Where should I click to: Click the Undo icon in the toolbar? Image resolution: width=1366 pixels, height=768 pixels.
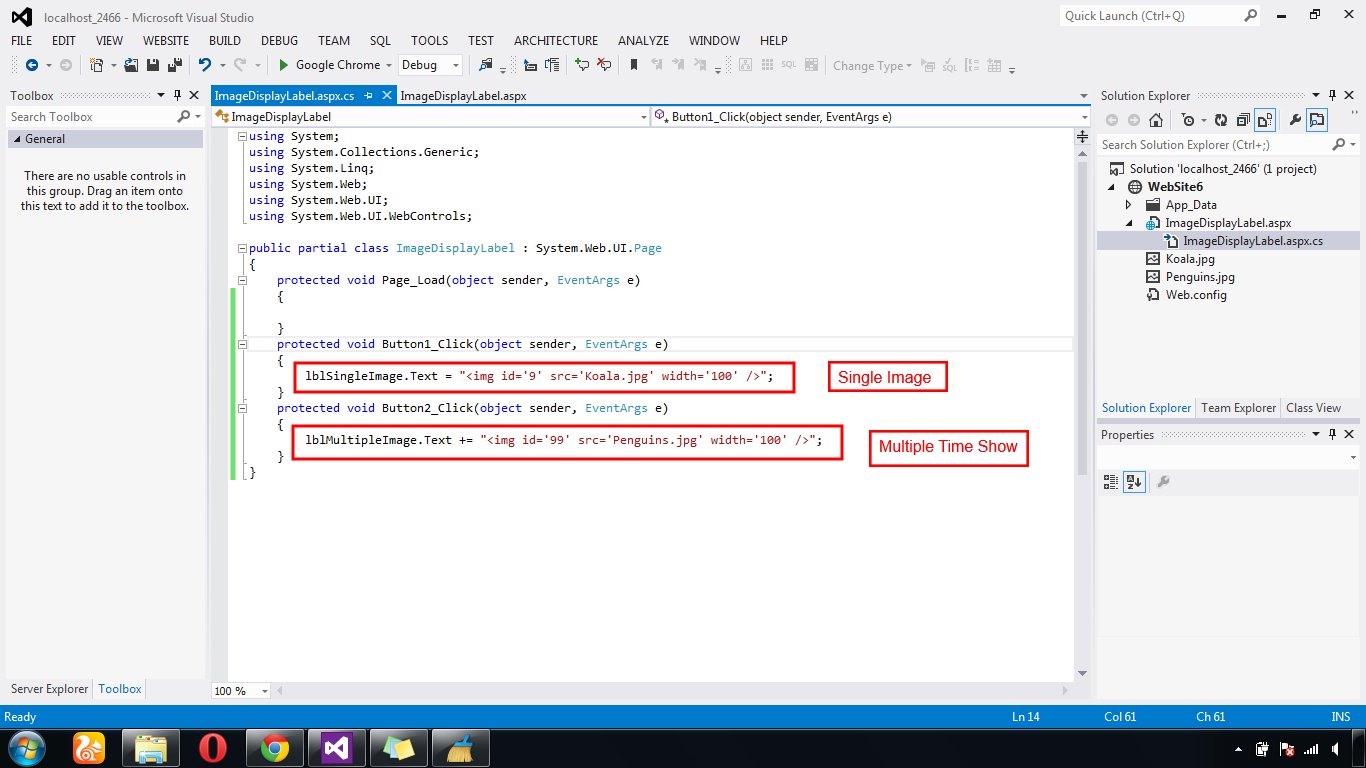tap(205, 65)
